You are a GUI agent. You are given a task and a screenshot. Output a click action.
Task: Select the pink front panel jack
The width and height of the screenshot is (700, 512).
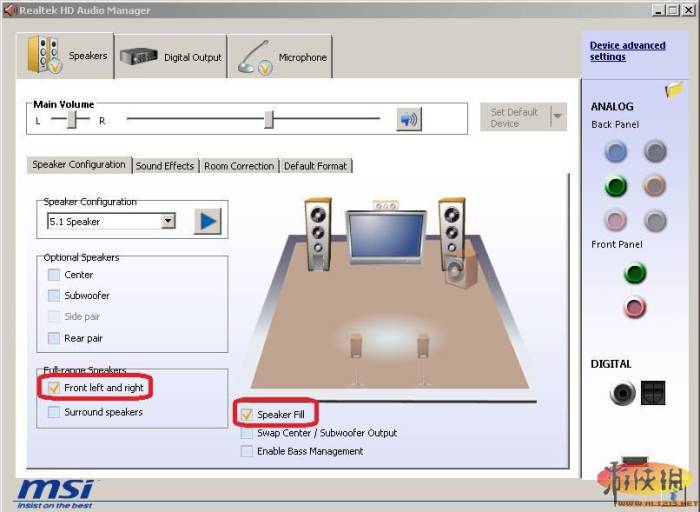tap(635, 307)
